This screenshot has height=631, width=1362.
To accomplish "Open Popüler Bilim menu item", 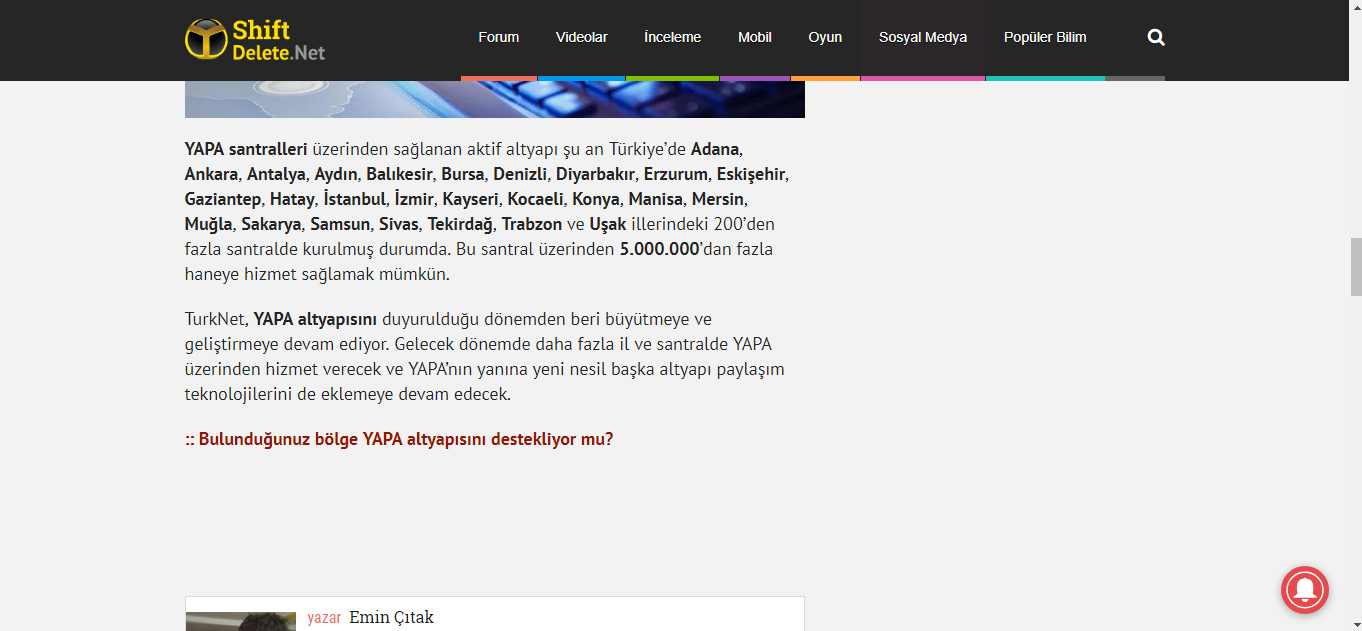I will click(1045, 38).
